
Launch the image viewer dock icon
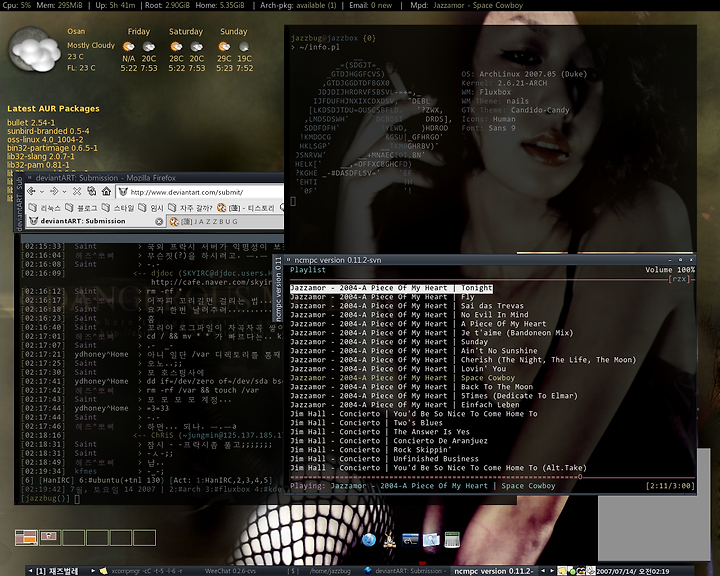click(x=431, y=540)
